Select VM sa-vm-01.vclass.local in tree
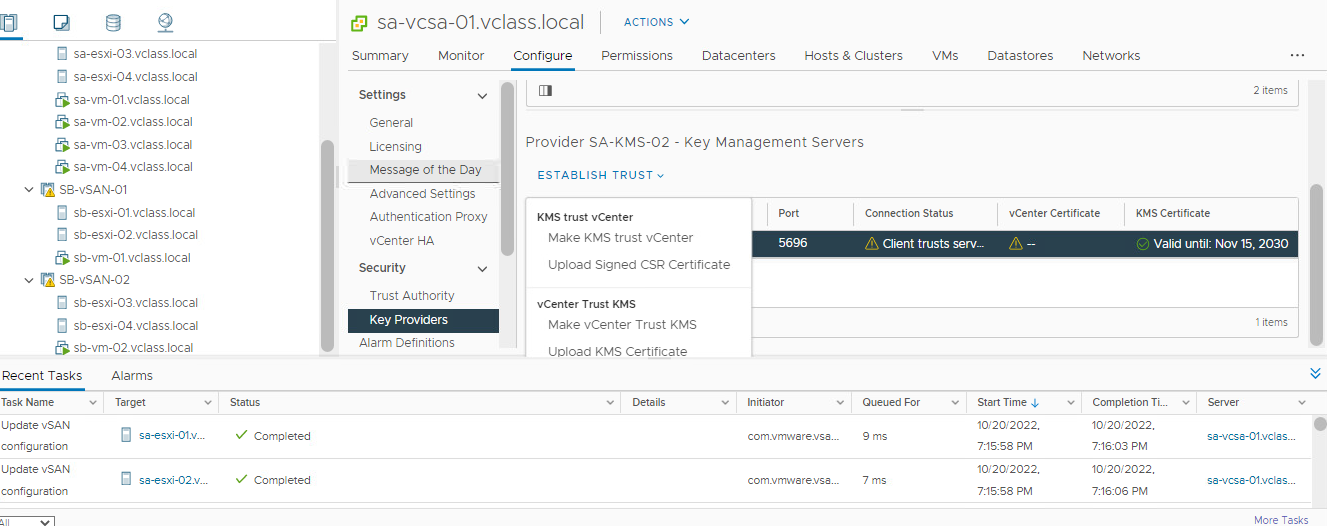Screen dimensions: 1327x526 (132, 100)
